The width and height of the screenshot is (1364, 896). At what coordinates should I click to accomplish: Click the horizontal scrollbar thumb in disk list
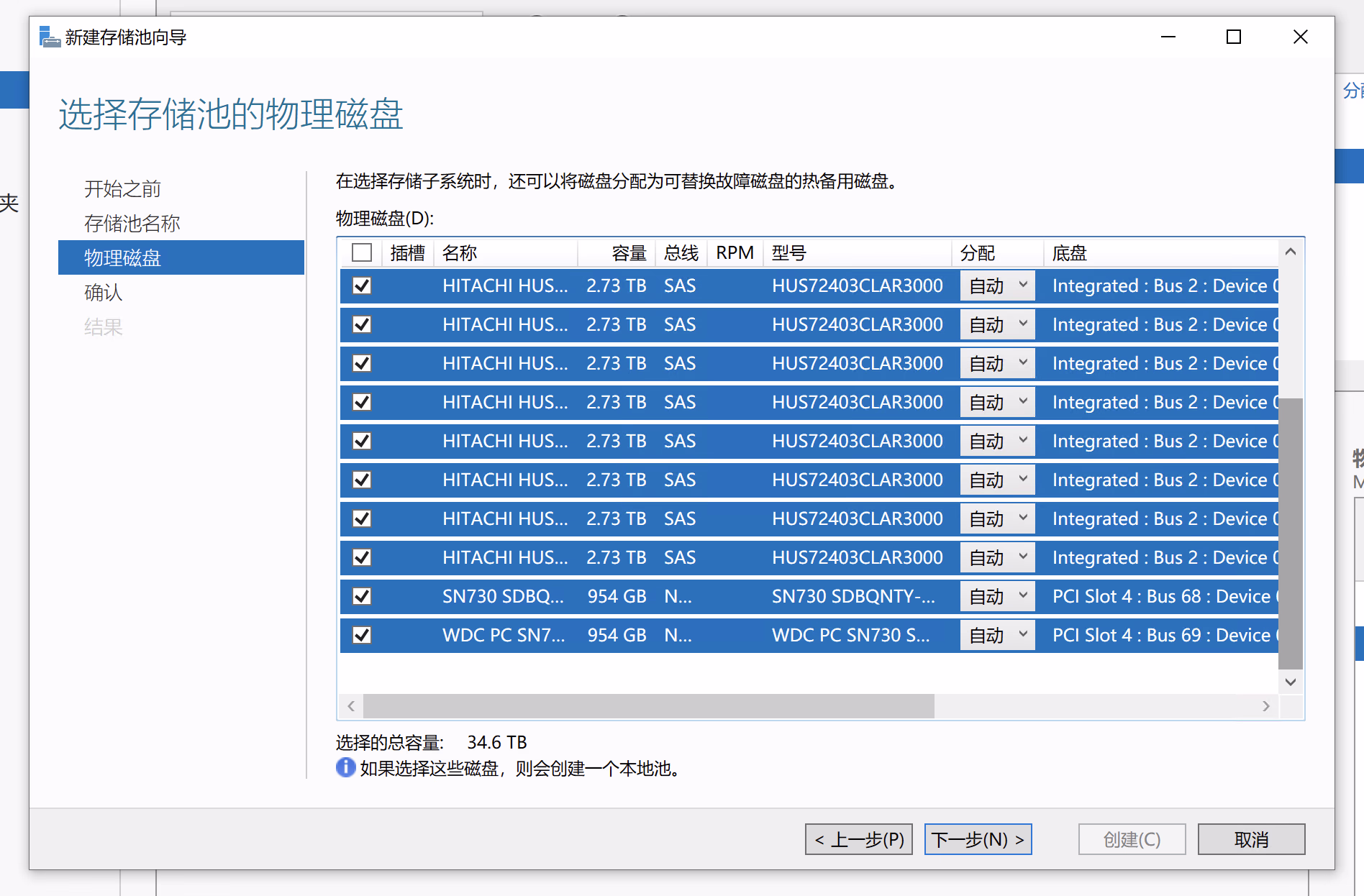tap(648, 706)
